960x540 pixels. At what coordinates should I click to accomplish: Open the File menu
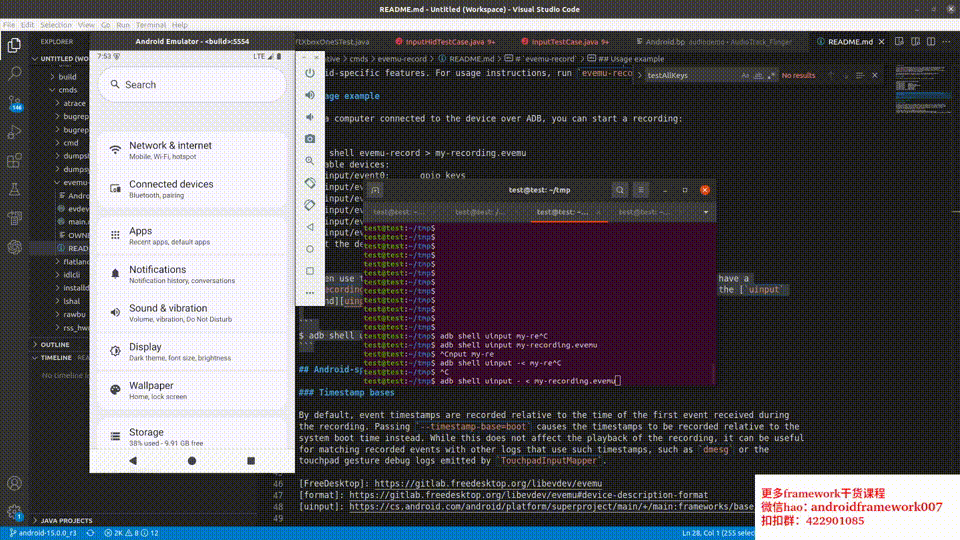point(9,25)
